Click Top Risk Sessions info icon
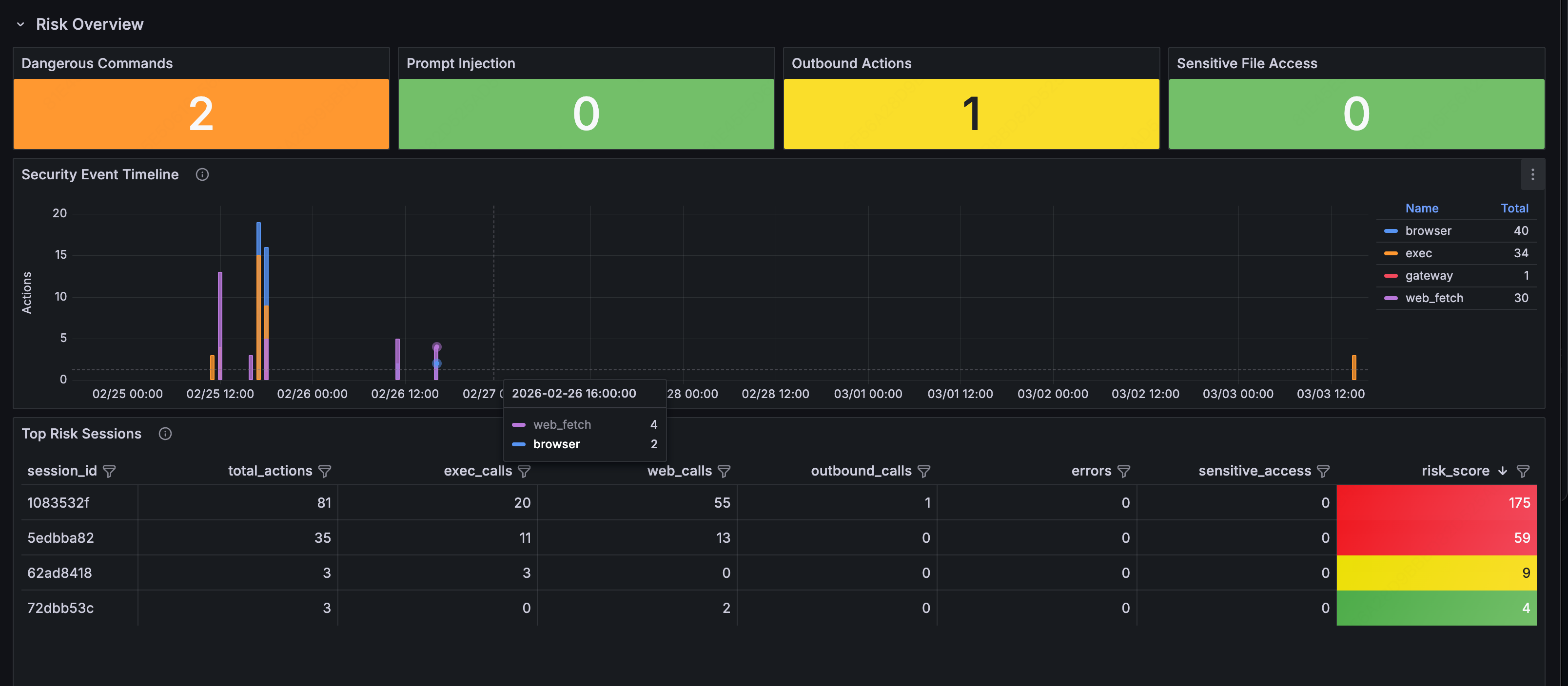The width and height of the screenshot is (1568, 686). coord(165,434)
